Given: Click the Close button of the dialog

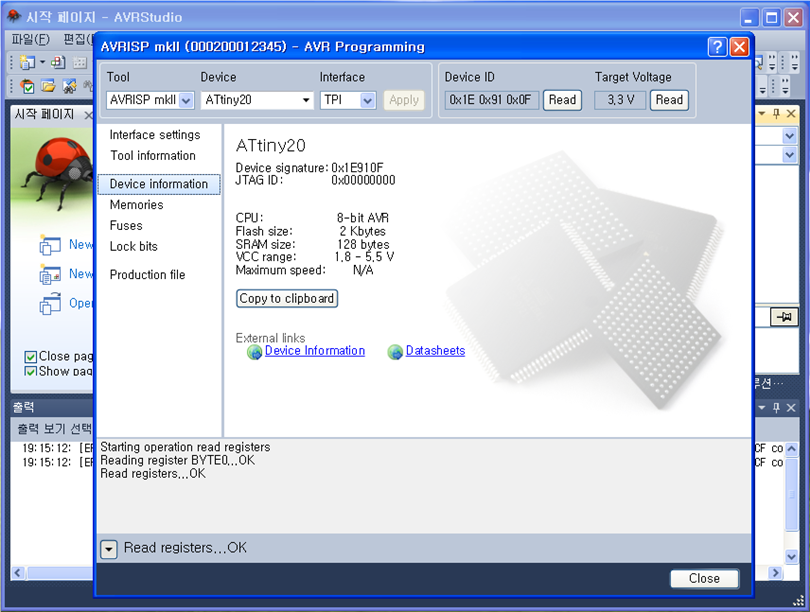Looking at the screenshot, I should (704, 578).
